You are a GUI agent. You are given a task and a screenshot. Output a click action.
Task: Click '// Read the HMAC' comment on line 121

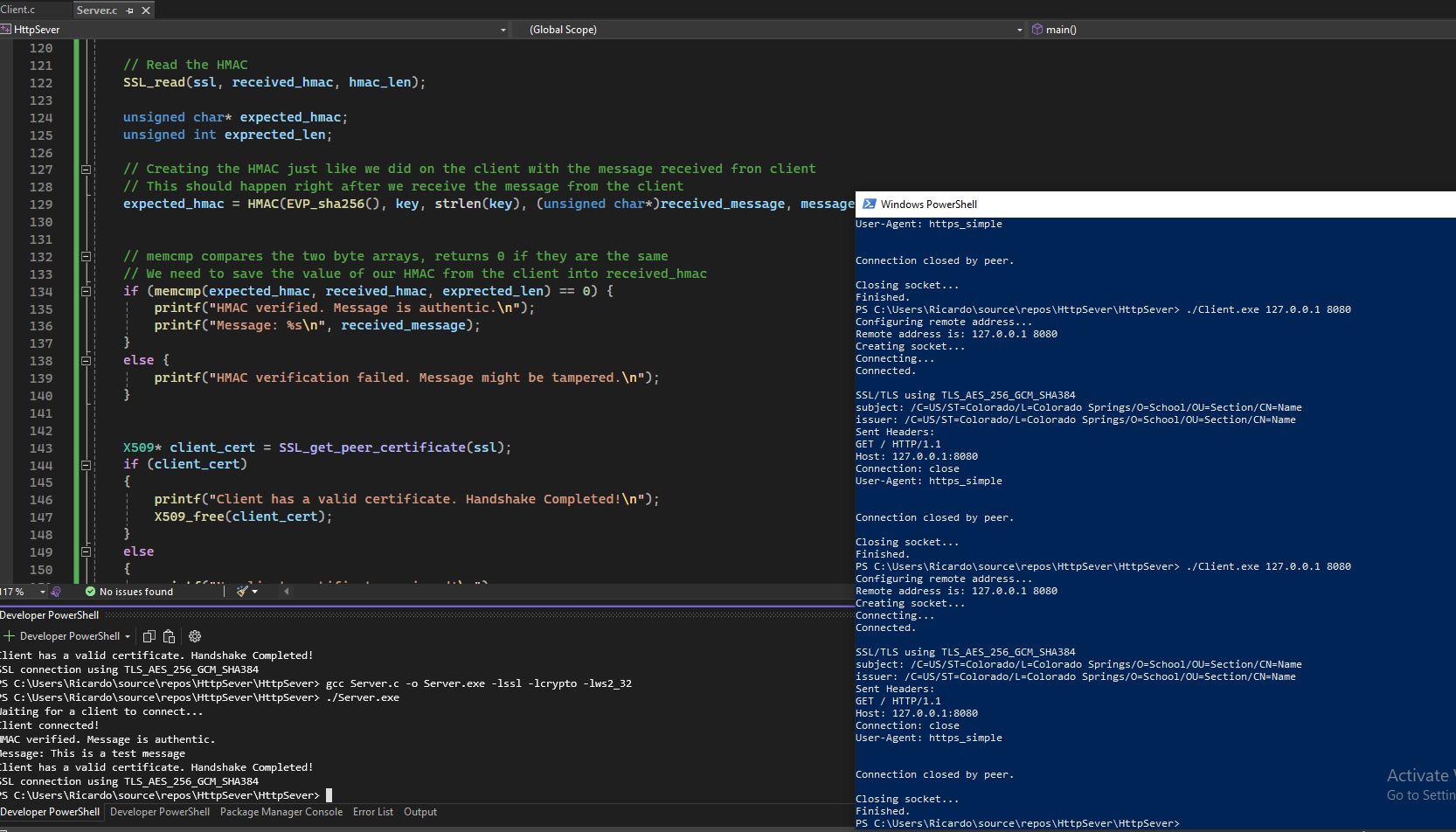point(185,65)
